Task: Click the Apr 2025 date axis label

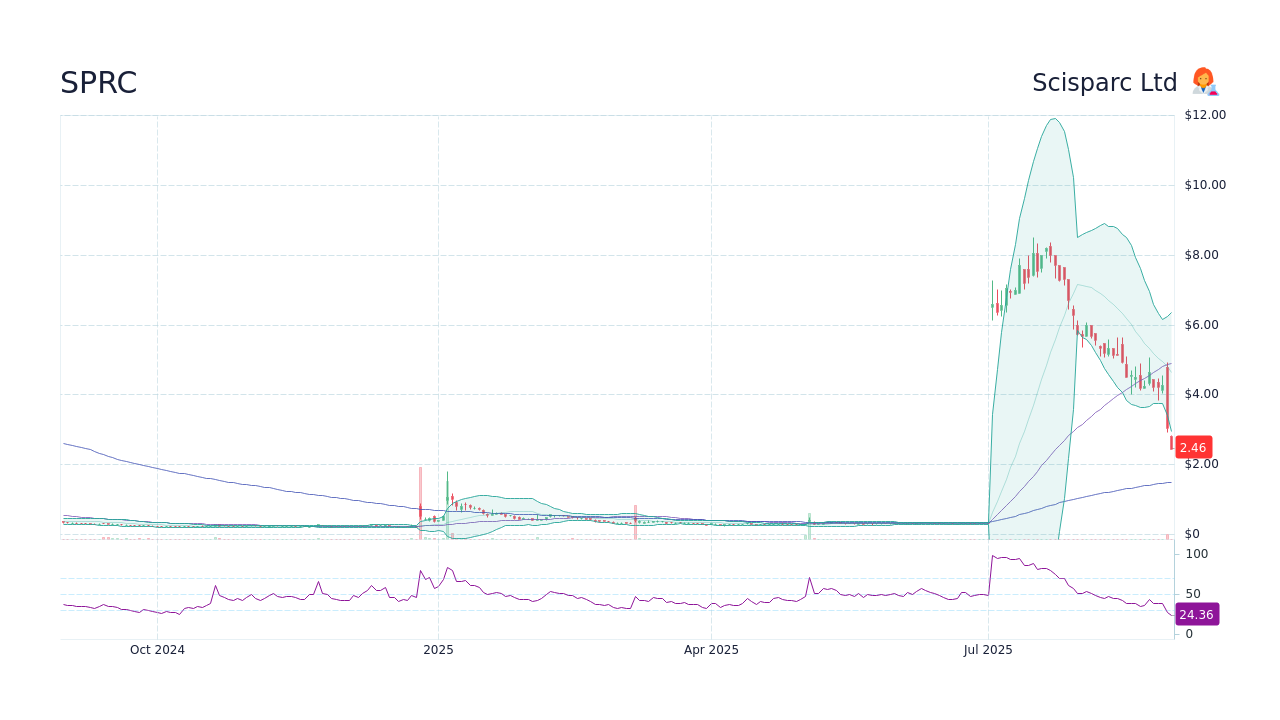Action: (x=711, y=650)
